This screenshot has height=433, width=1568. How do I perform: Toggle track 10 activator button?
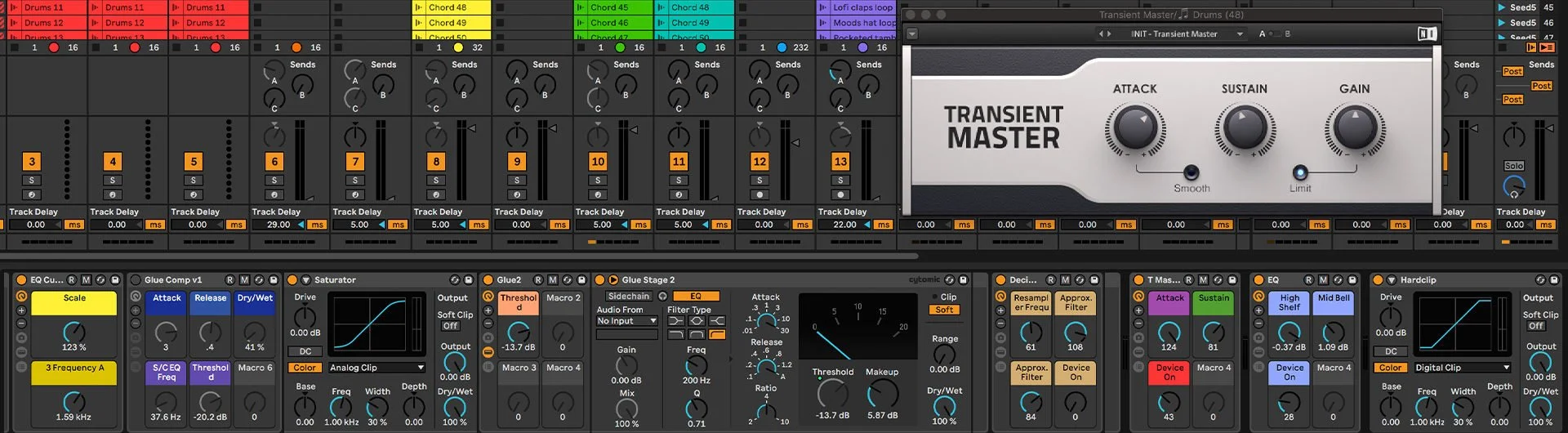coord(598,162)
